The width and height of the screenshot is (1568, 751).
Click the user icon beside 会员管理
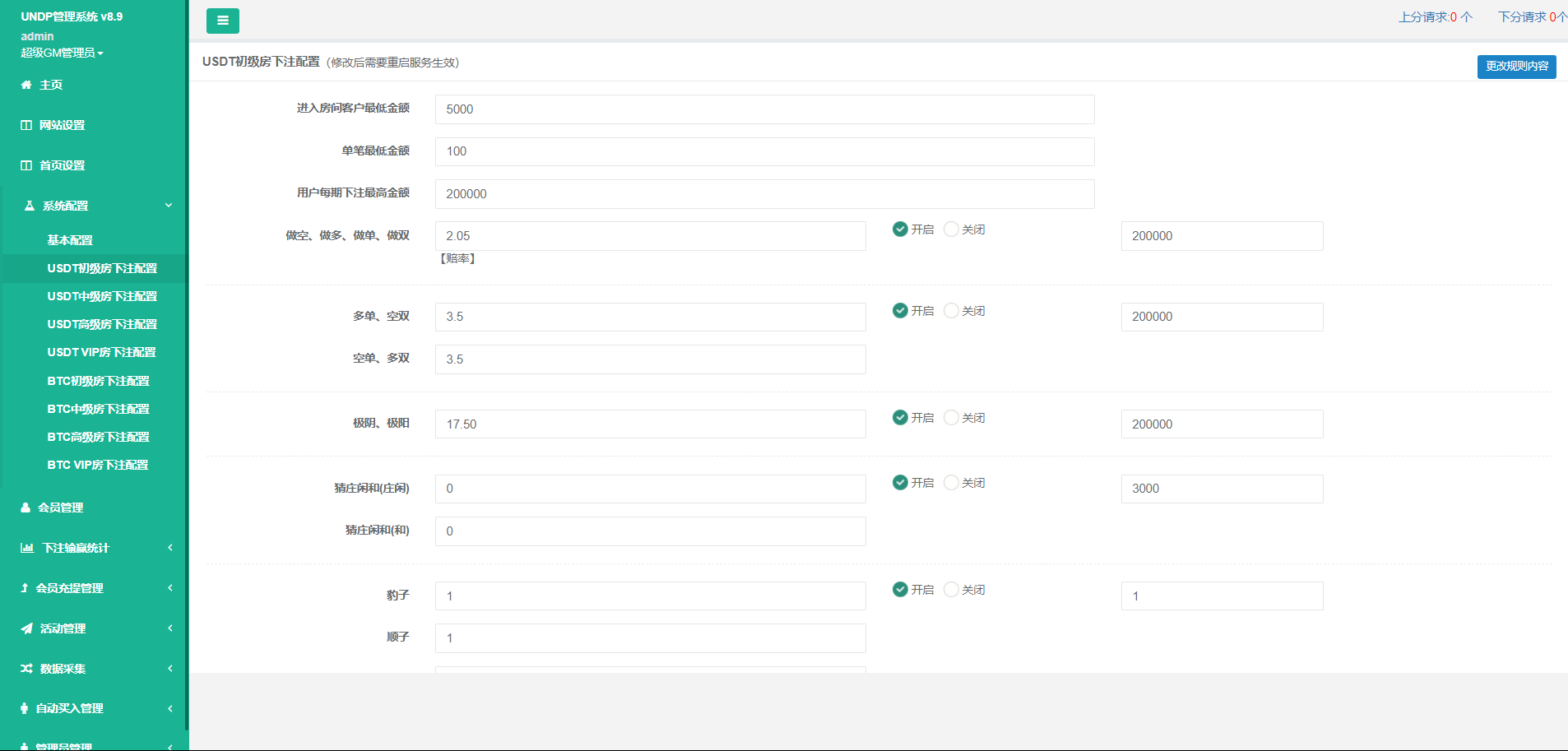point(26,508)
